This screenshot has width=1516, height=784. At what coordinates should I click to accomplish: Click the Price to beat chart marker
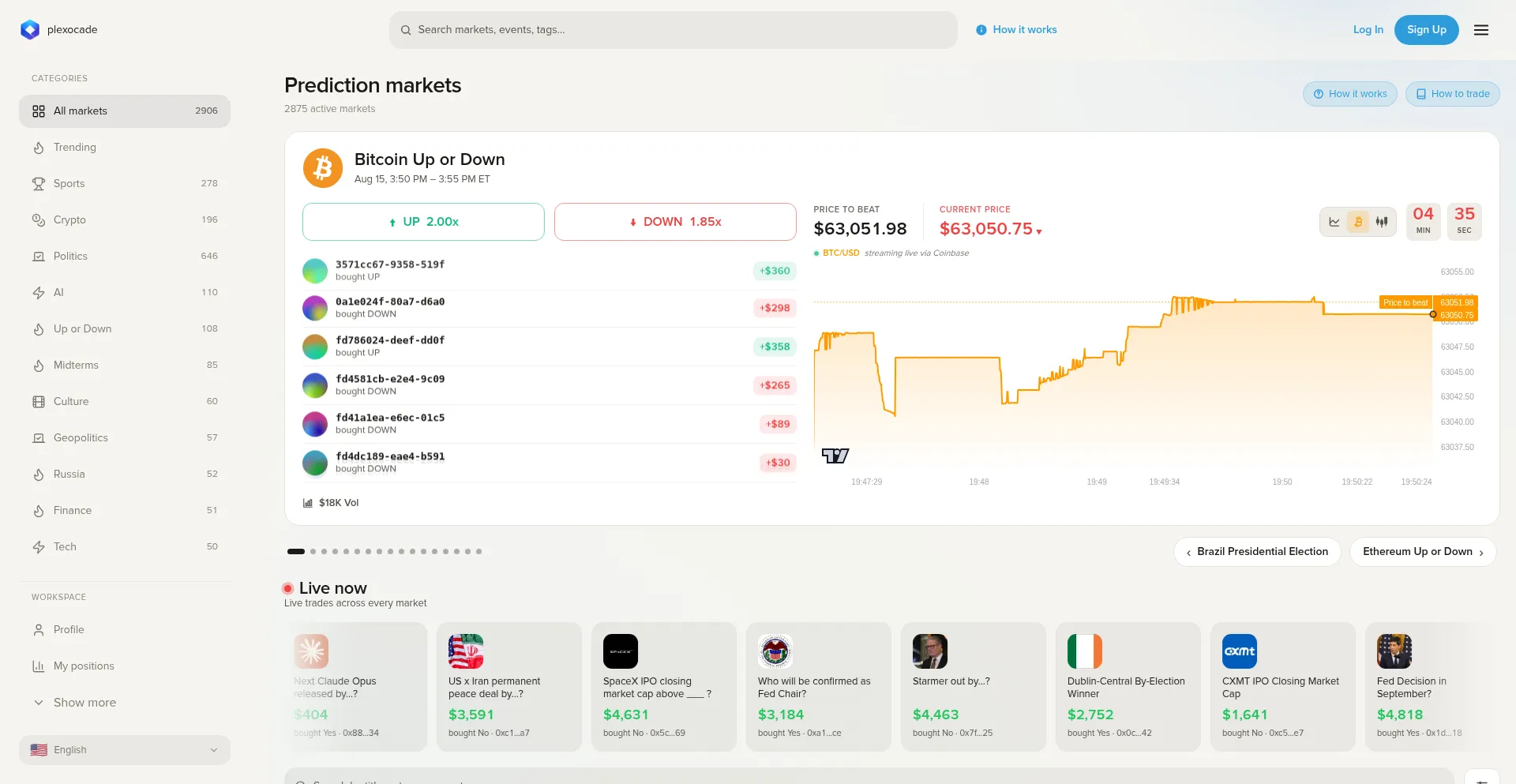1405,302
